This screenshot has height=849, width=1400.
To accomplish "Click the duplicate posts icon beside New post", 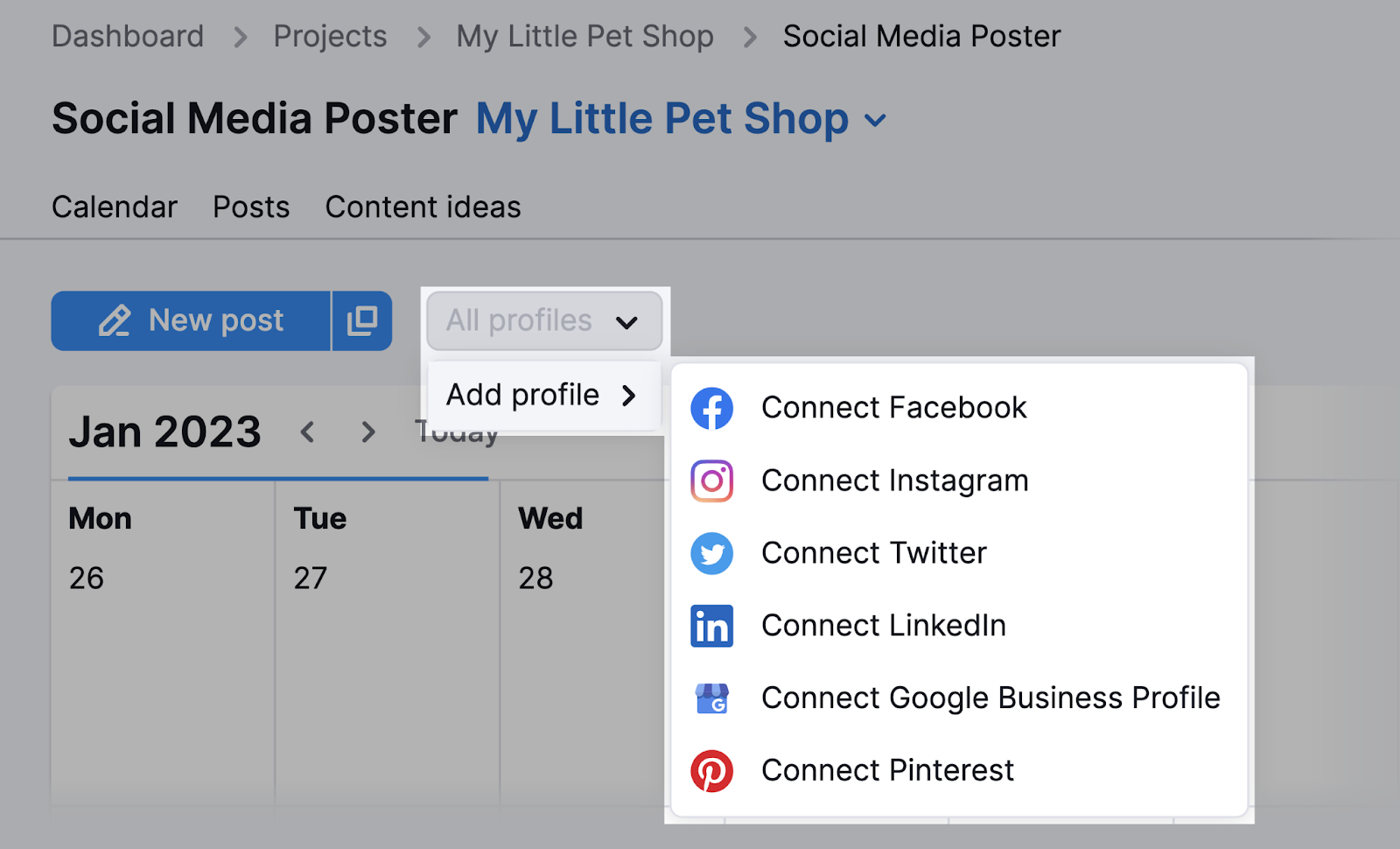I will pyautogui.click(x=361, y=320).
